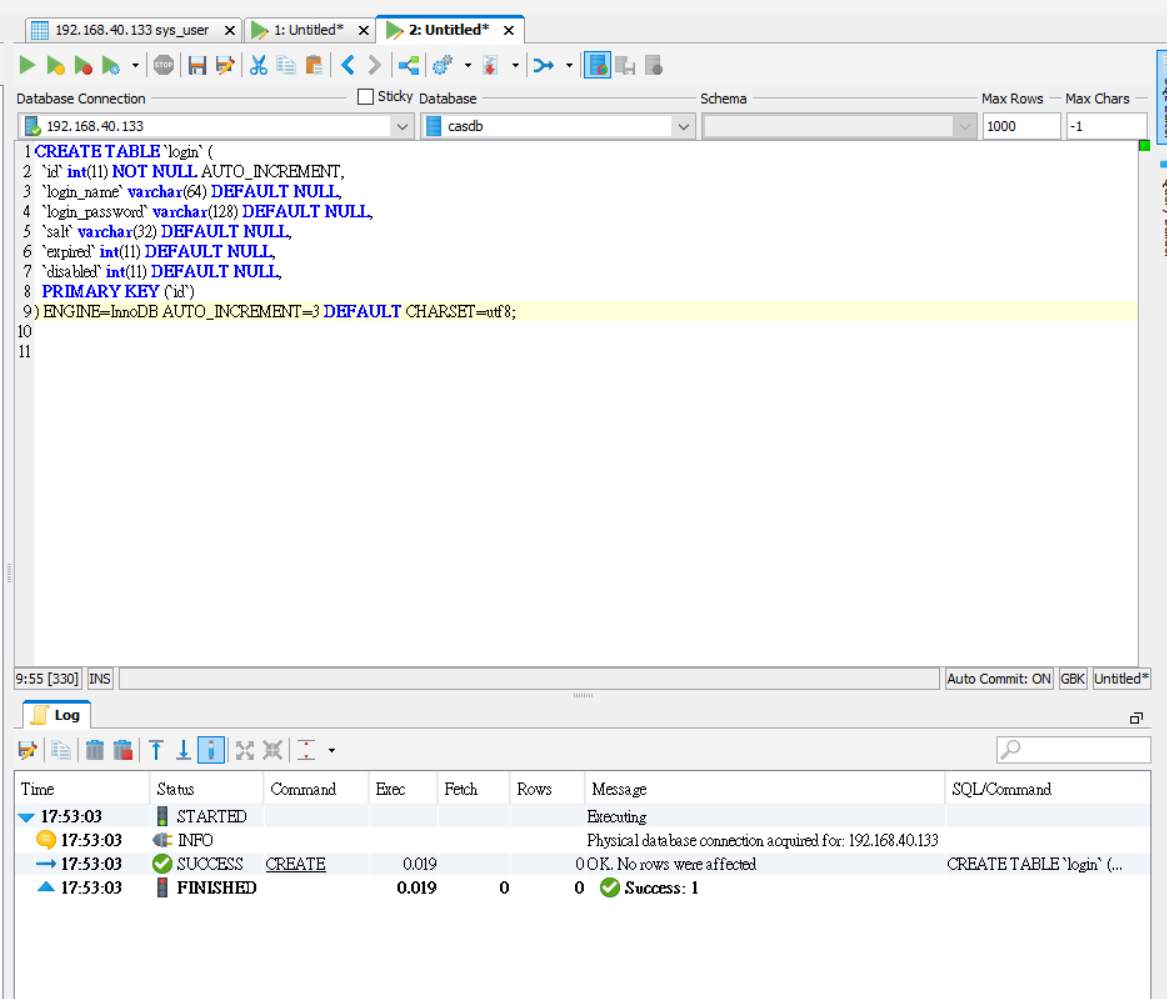Viewport: 1167px width, 999px height.
Task: Click the scroll-to-top arrow icon in Log toolbar
Action: (156, 750)
